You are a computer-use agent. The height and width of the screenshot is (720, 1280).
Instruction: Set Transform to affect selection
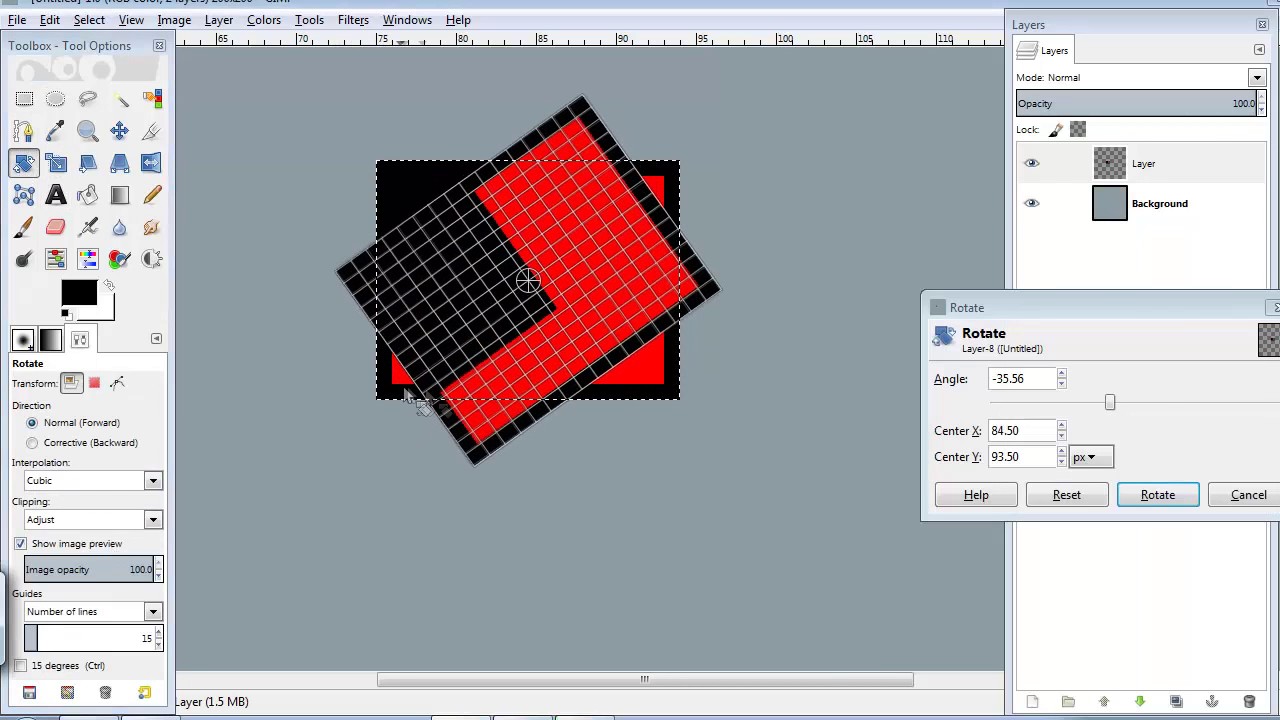coord(94,383)
